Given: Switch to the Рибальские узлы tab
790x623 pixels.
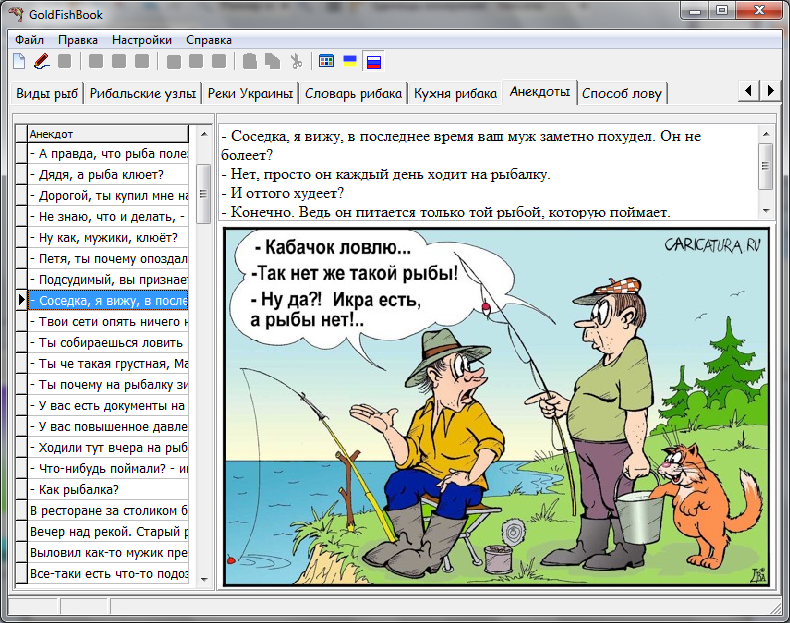Looking at the screenshot, I should 143,94.
